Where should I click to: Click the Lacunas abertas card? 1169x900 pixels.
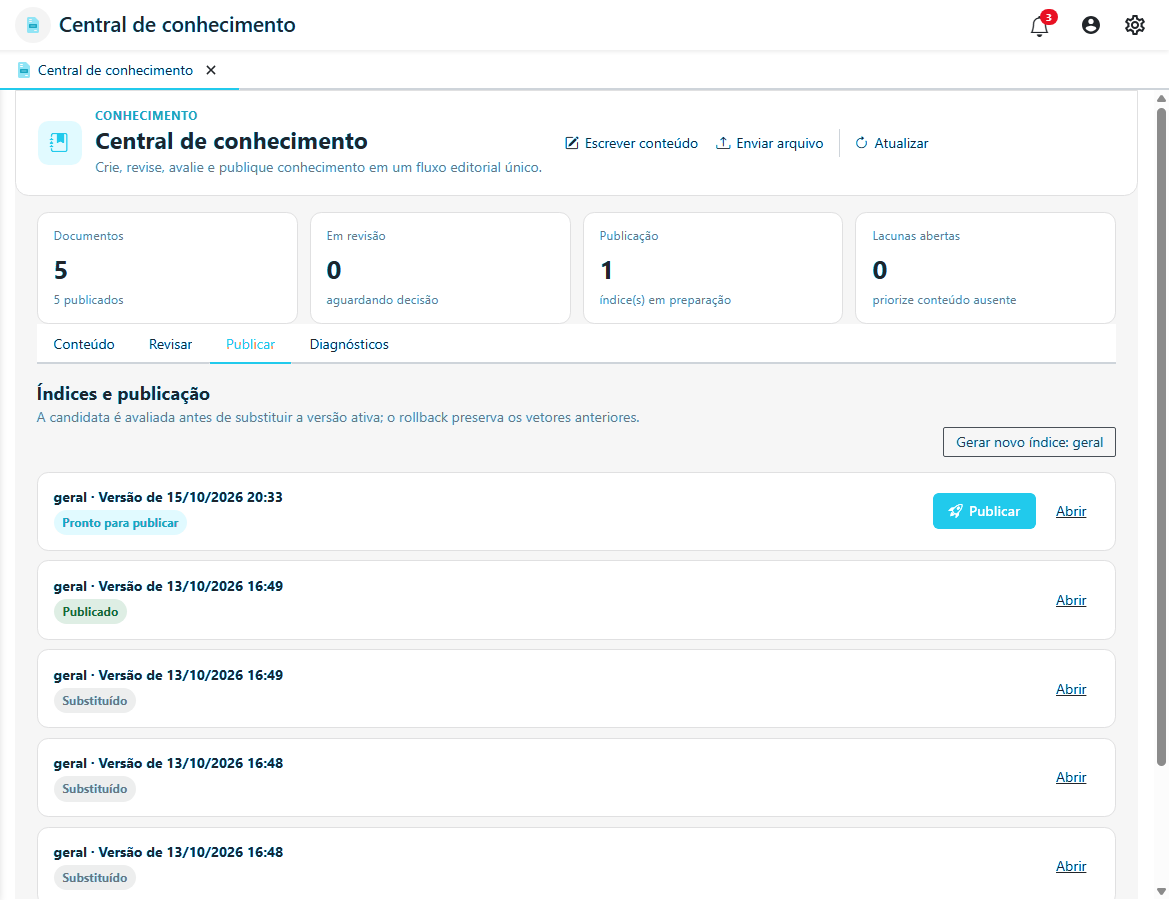coord(985,268)
